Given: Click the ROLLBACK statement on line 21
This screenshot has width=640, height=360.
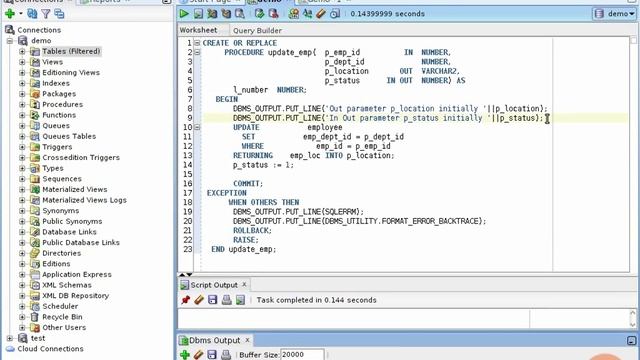Looking at the screenshot, I should pos(252,231).
